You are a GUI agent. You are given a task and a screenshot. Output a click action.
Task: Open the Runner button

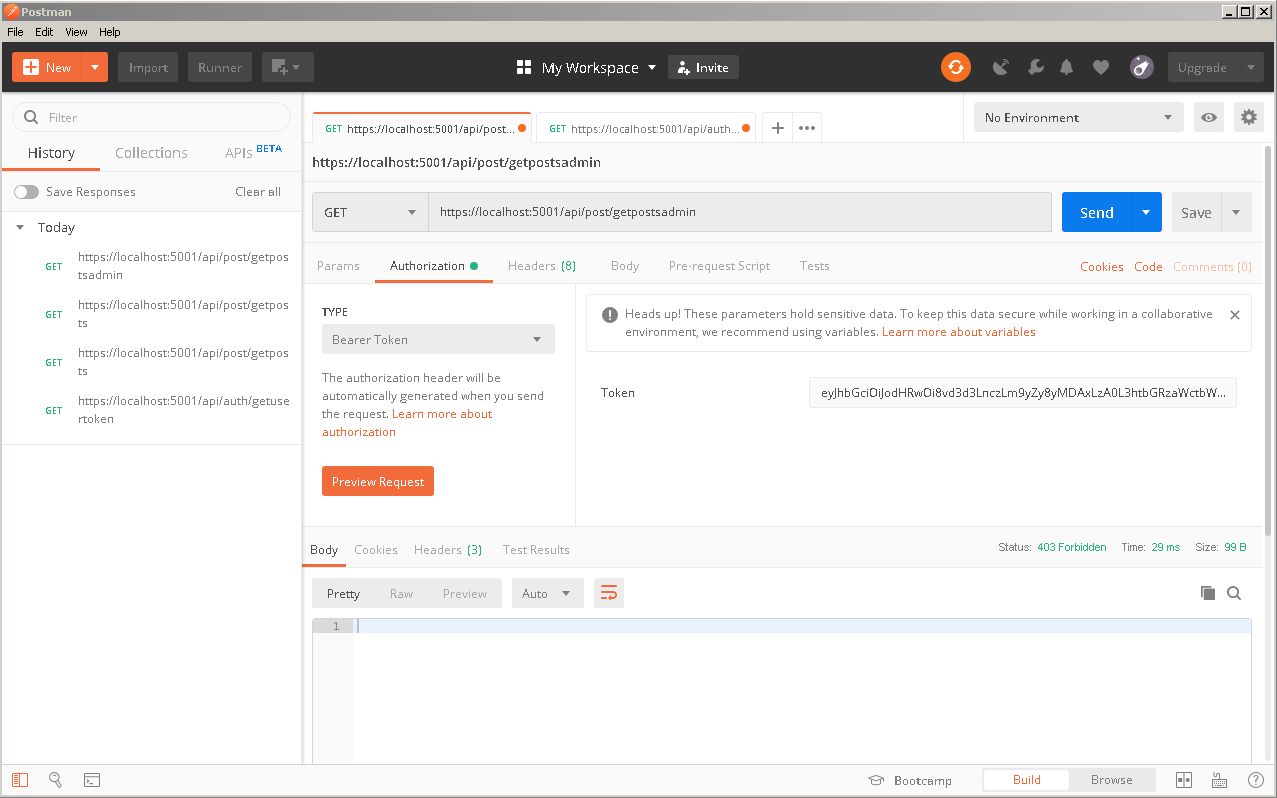click(x=220, y=67)
